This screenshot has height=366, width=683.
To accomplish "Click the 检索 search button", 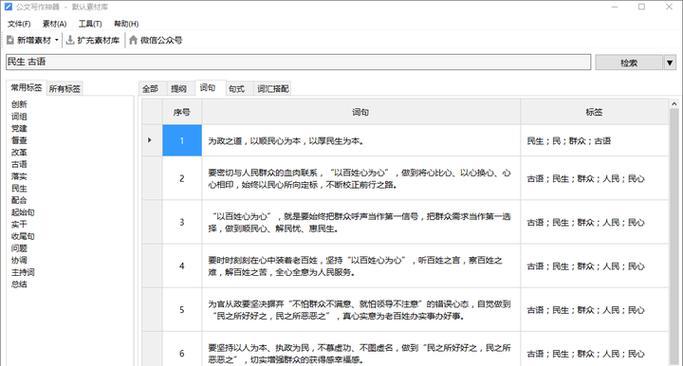I will pyautogui.click(x=629, y=63).
